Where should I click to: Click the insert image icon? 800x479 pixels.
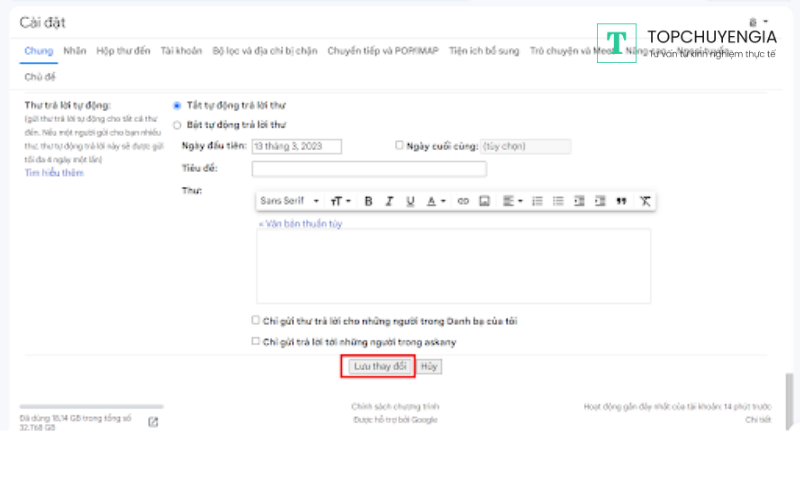pos(484,201)
